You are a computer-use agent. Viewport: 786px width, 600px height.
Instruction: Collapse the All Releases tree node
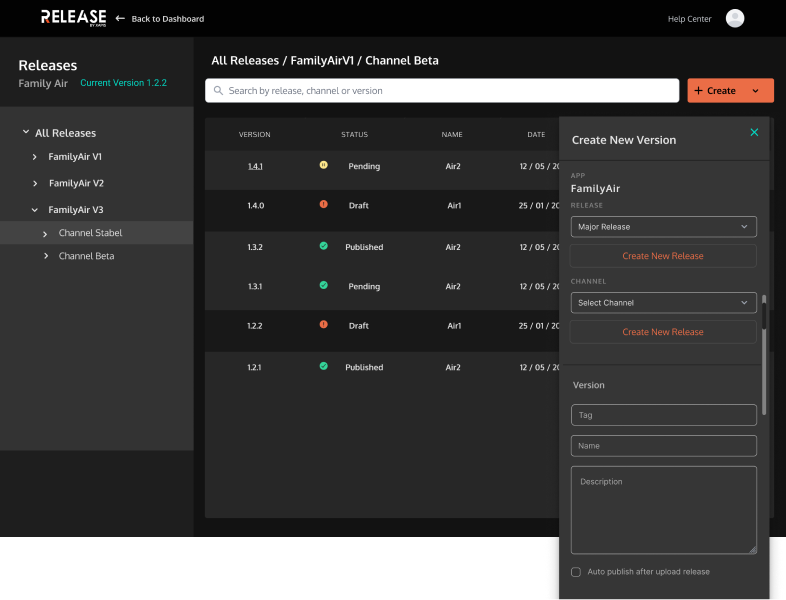pyautogui.click(x=26, y=133)
